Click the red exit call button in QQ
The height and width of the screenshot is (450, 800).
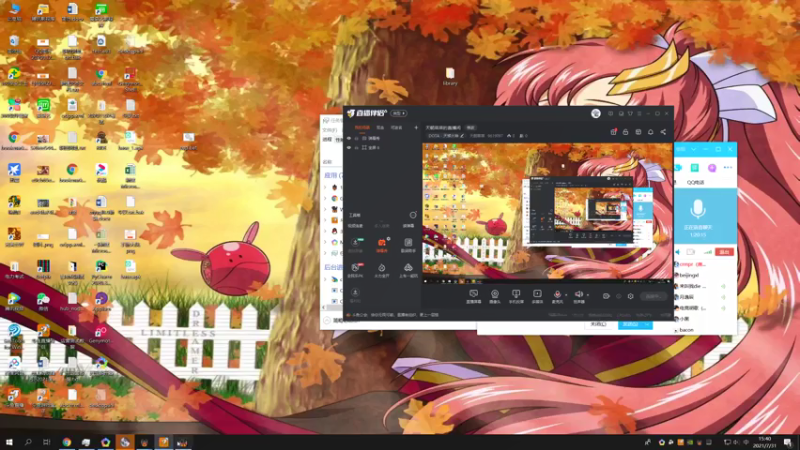click(724, 252)
